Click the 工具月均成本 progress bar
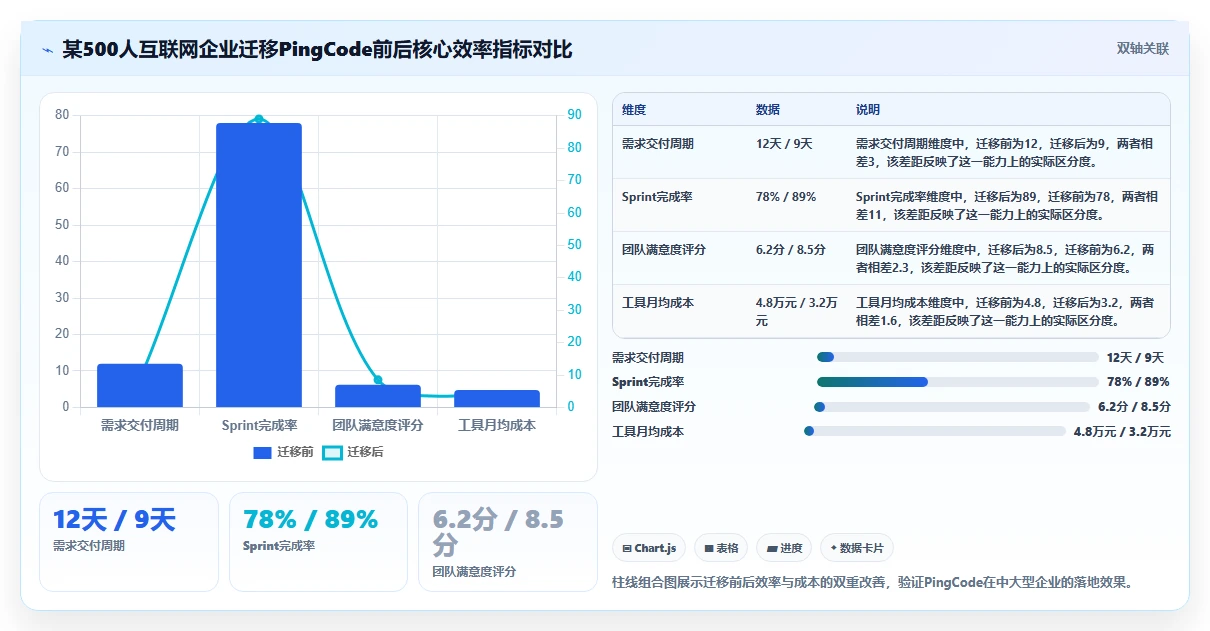 [x=935, y=432]
